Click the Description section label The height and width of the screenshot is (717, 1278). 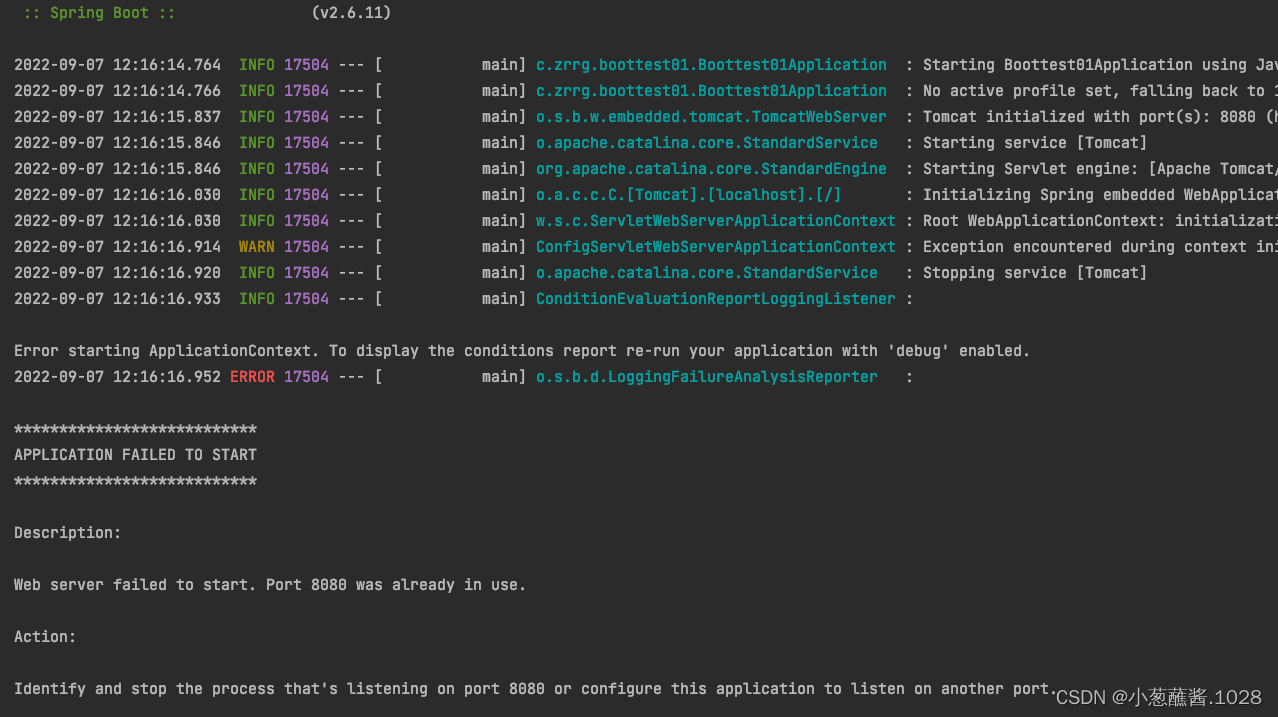[66, 532]
